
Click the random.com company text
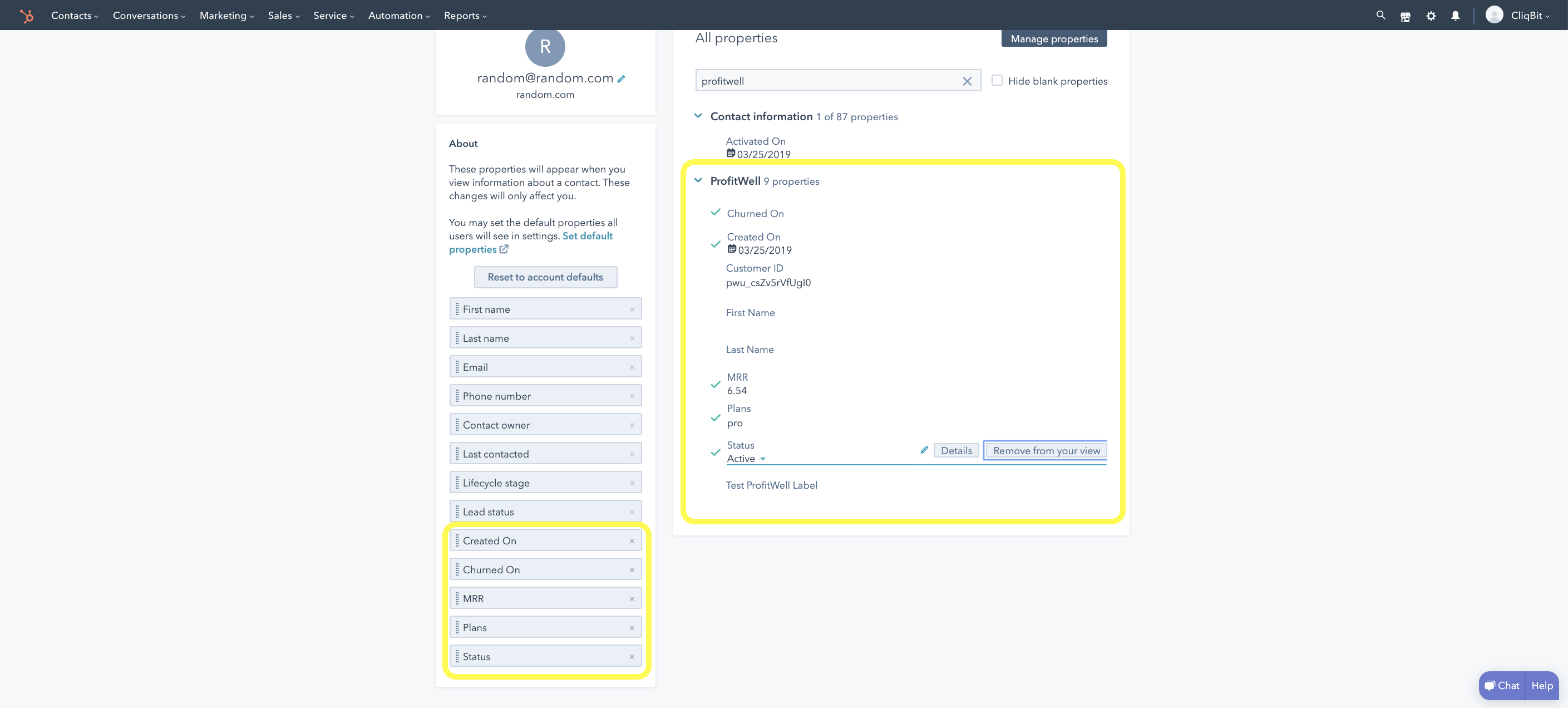[x=545, y=95]
